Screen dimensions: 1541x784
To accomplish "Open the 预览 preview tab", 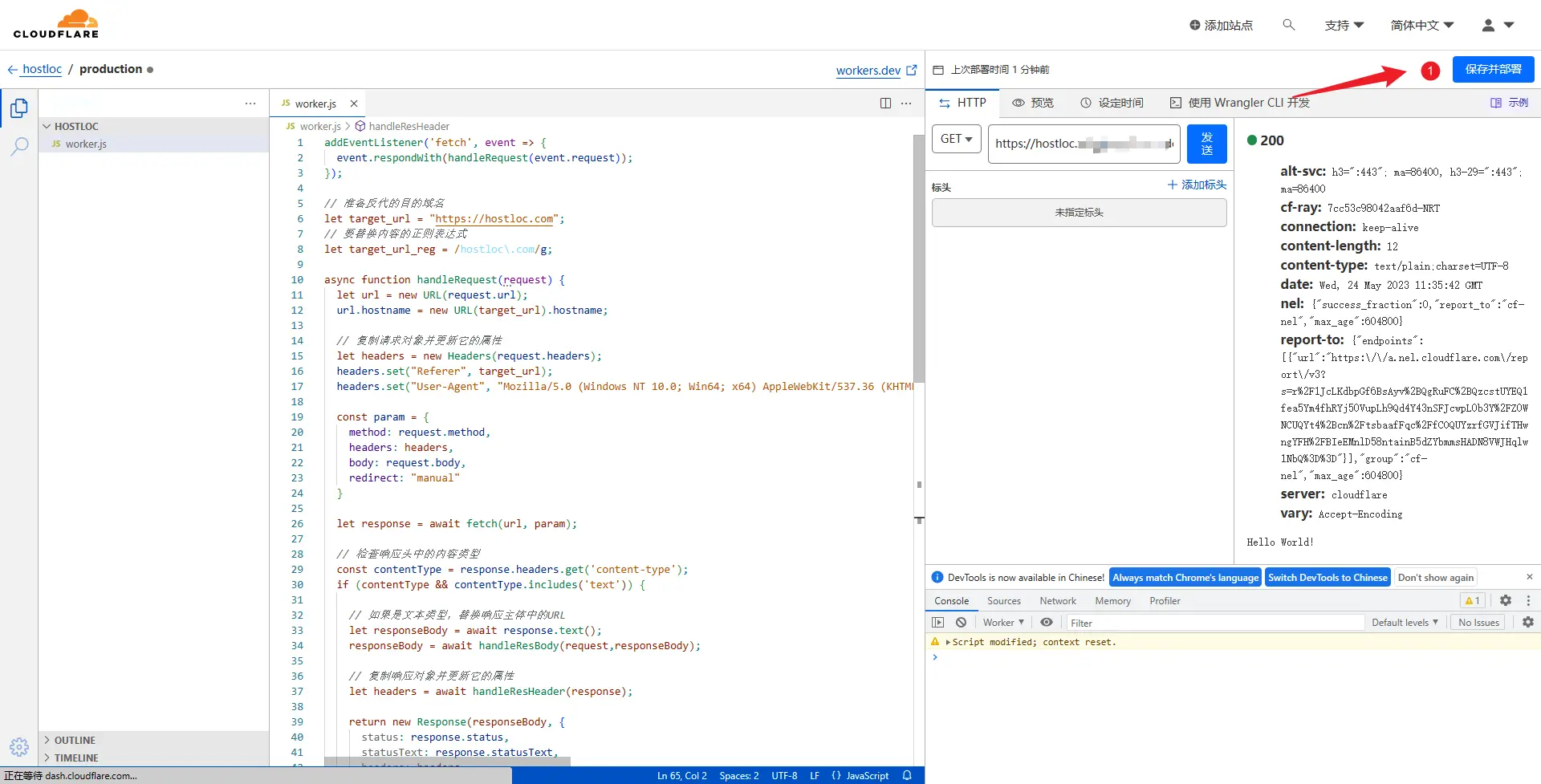I will tap(1033, 103).
